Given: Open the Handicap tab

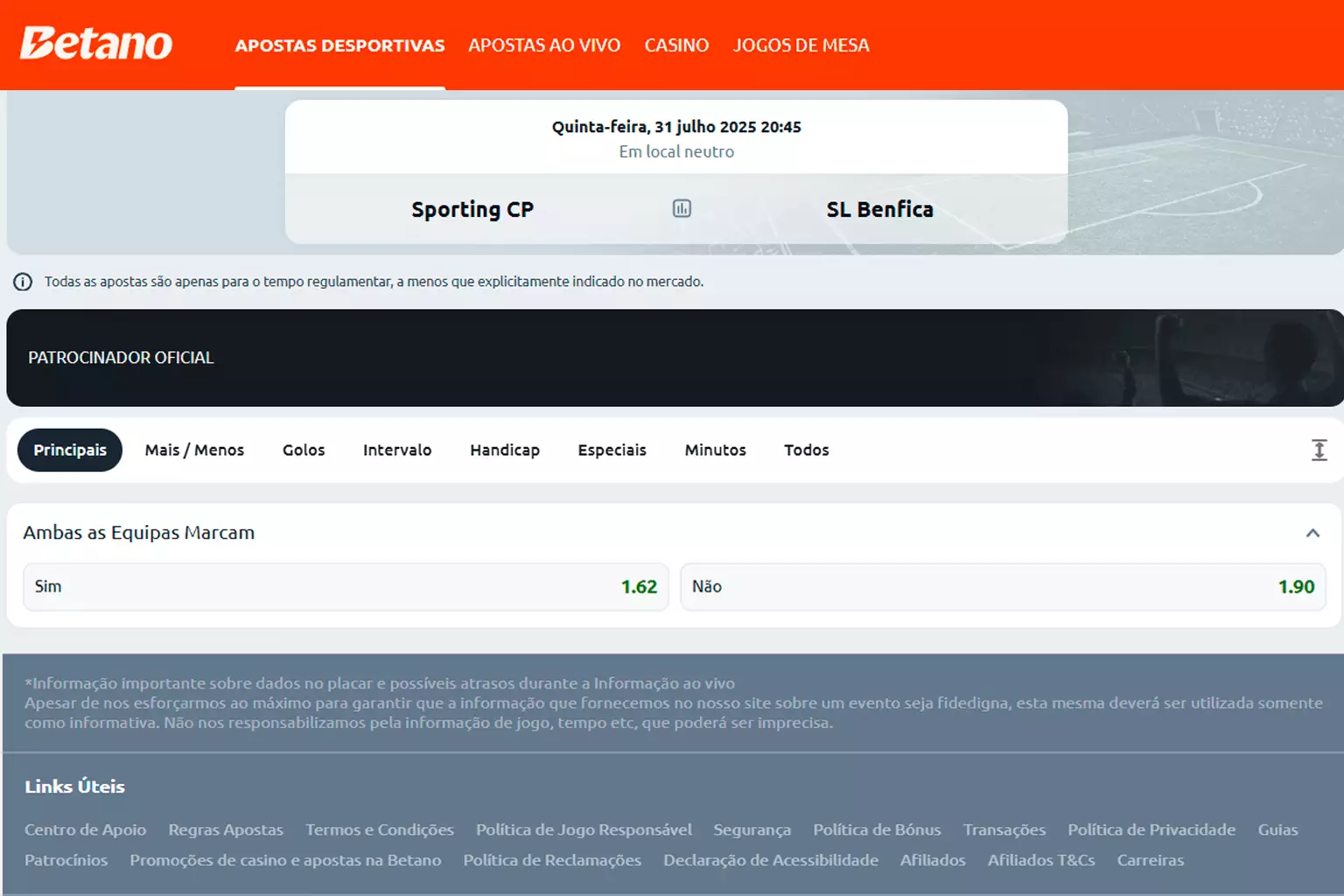Looking at the screenshot, I should [x=505, y=450].
